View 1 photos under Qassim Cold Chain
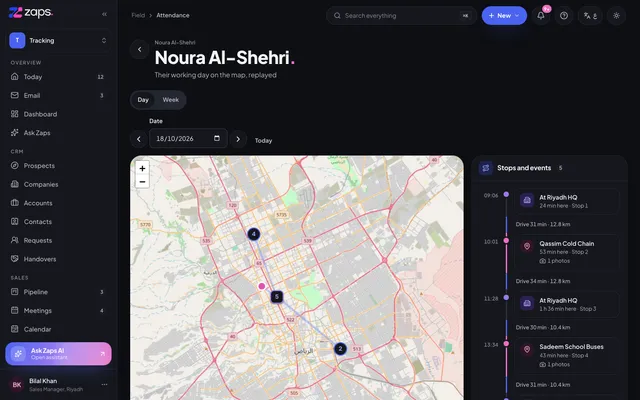 (x=555, y=261)
